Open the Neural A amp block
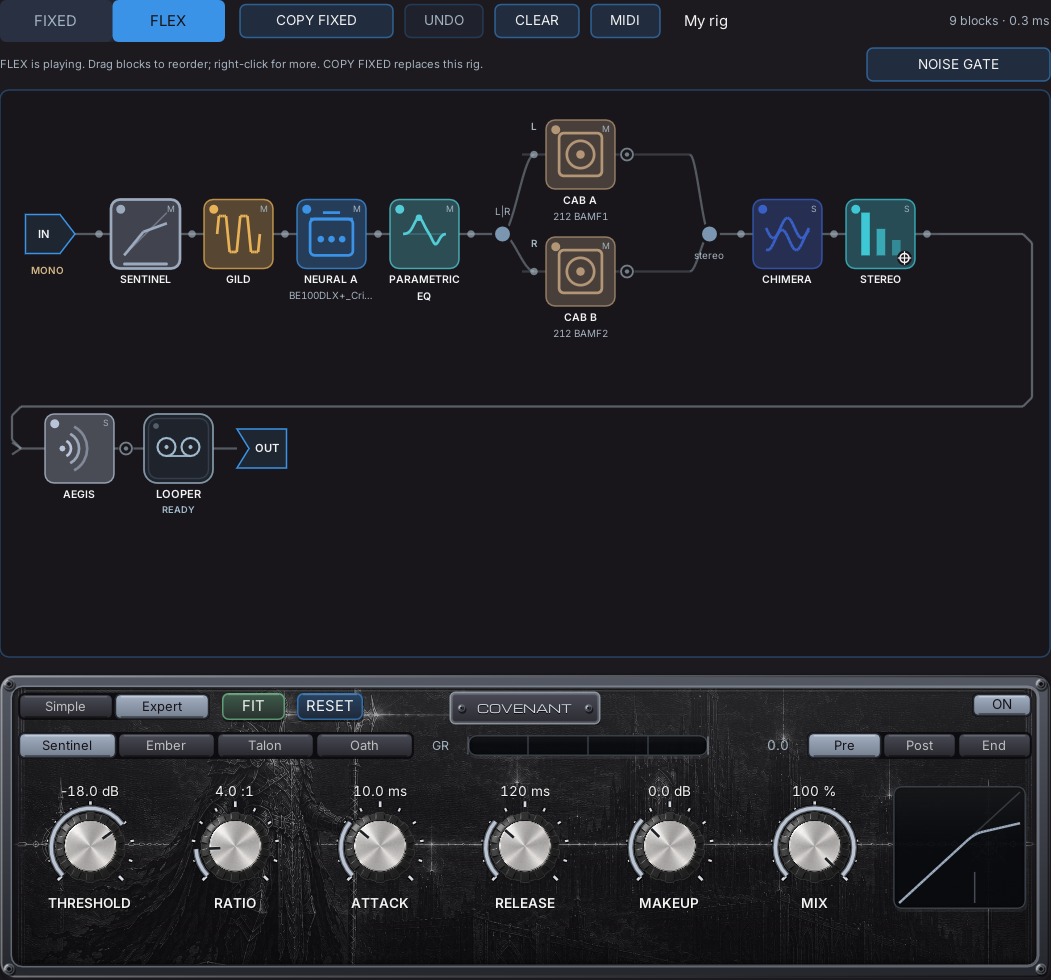This screenshot has height=980, width=1051. click(x=331, y=234)
